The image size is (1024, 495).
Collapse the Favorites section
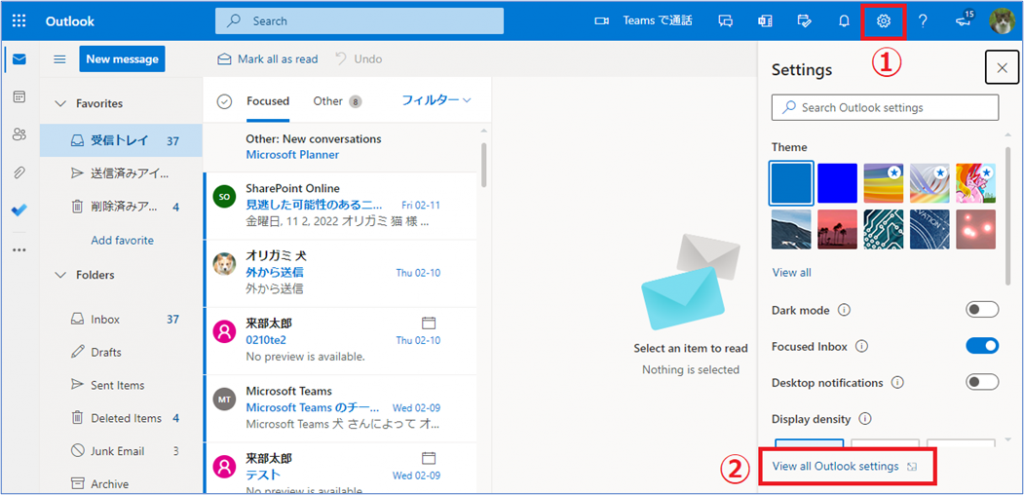coord(61,103)
